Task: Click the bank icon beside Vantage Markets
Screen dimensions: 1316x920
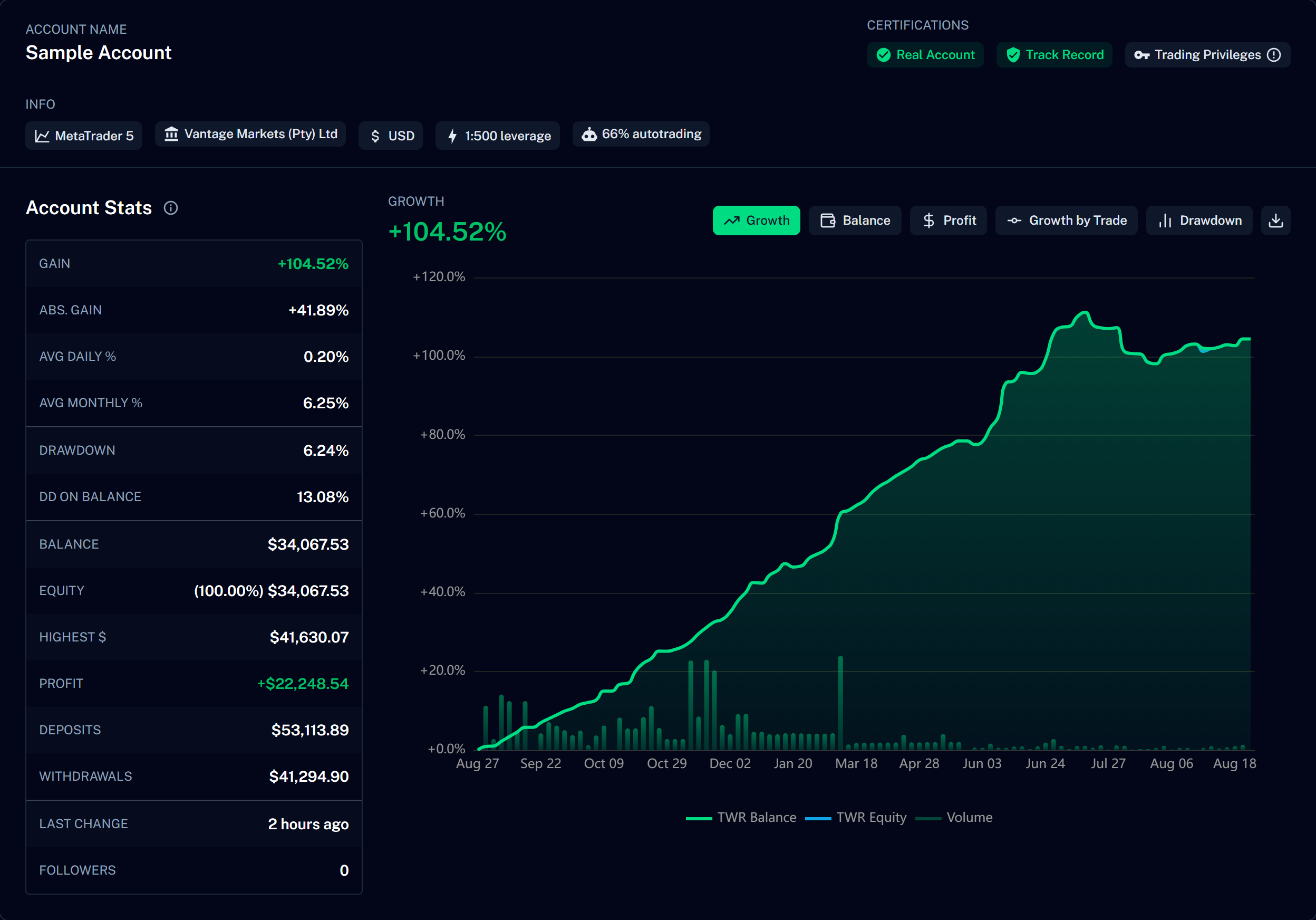Action: coord(171,134)
